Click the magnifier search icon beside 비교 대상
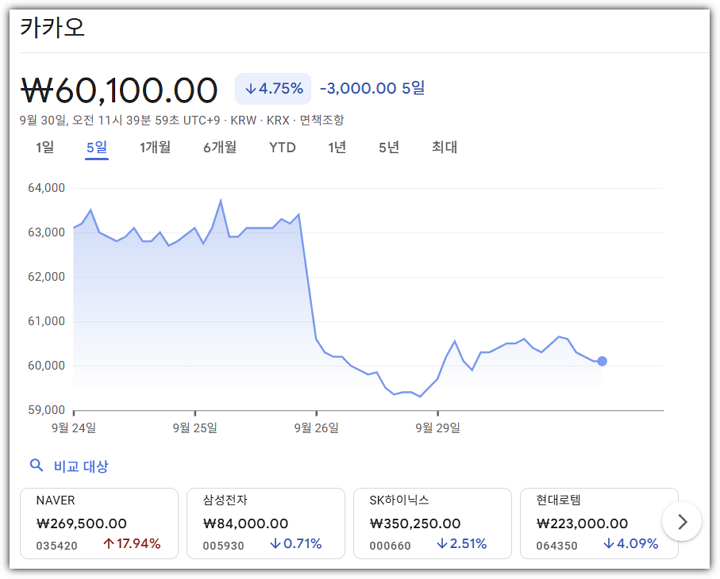This screenshot has width=720, height=579. [36, 466]
